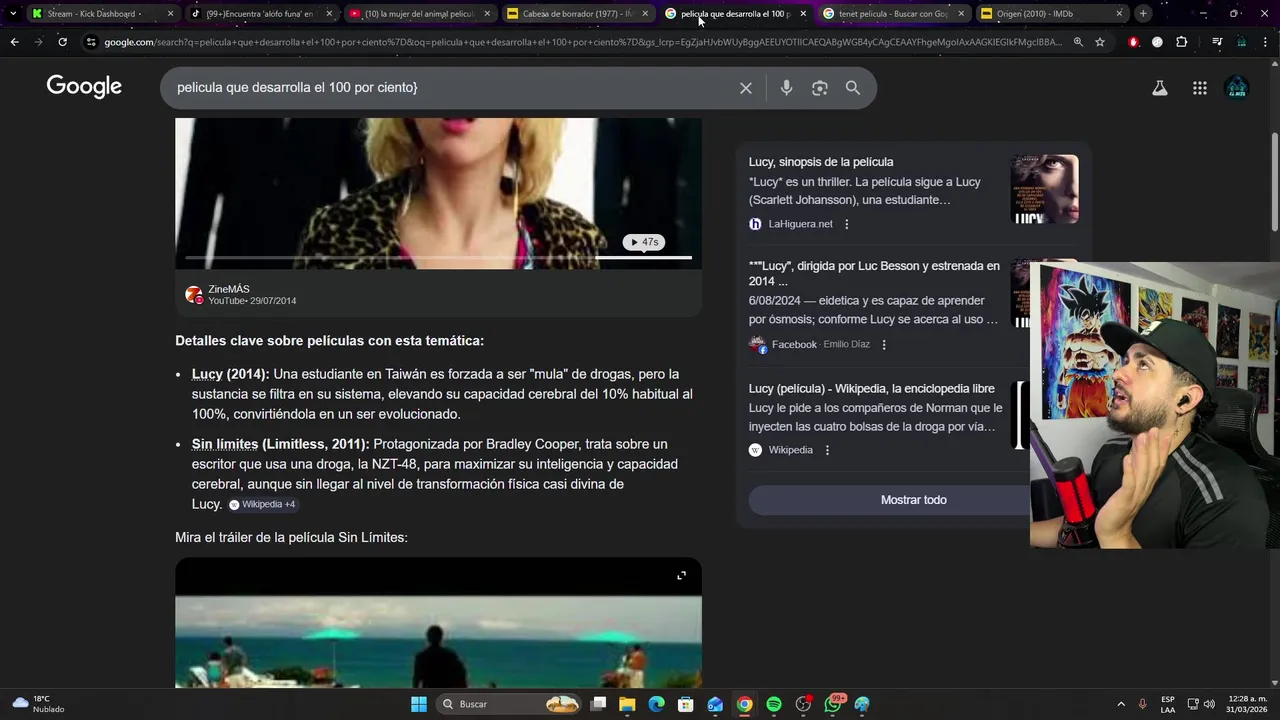The width and height of the screenshot is (1280, 720).
Task: Open Microsoft Store from the taskbar
Action: pos(686,704)
